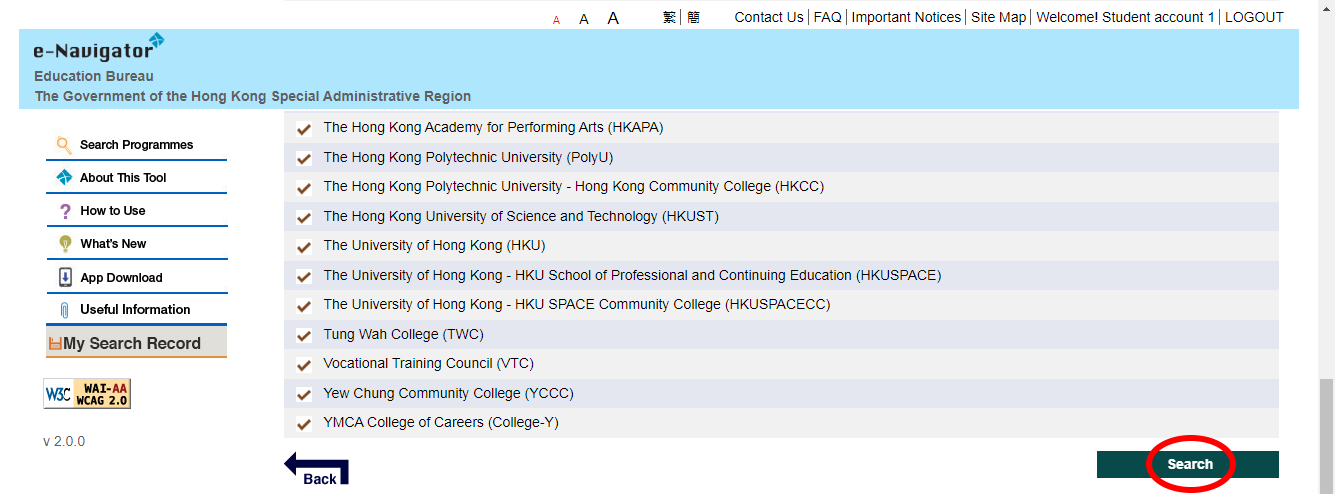Uncheck Vocational Training Council (VTC)
The image size is (1335, 494).
point(304,364)
